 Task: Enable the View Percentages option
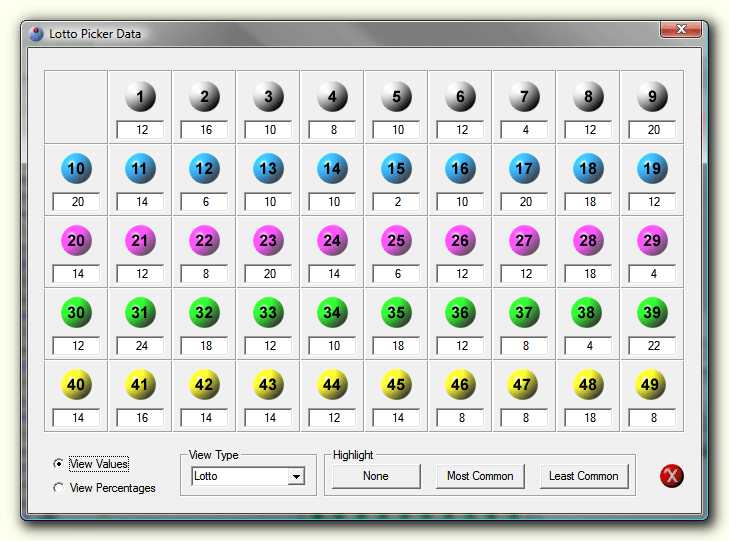58,488
